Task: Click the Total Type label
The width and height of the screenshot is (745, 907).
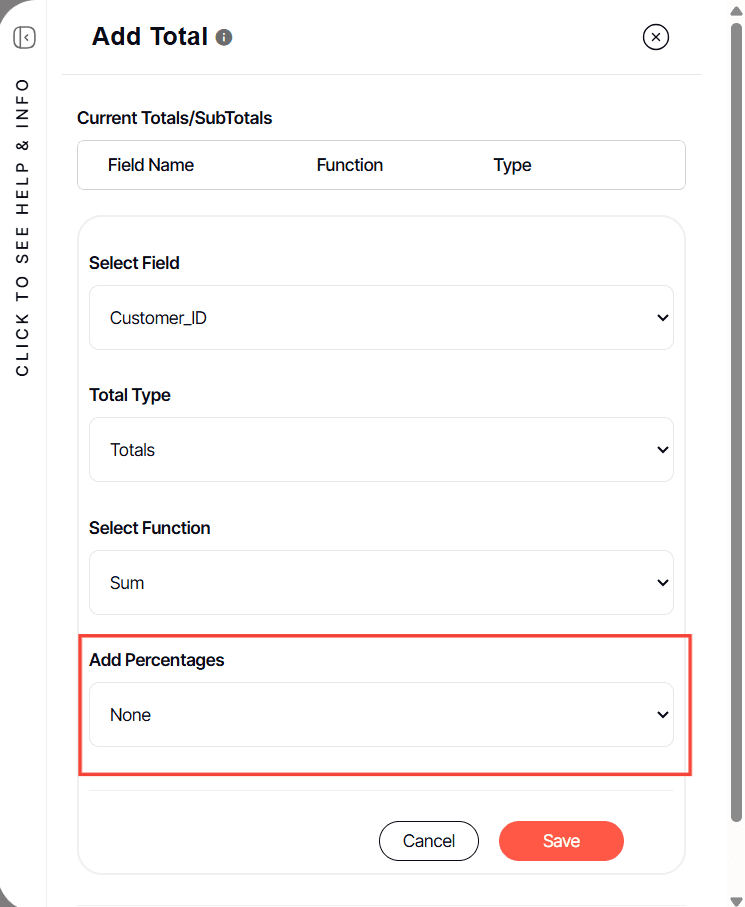Action: point(130,395)
